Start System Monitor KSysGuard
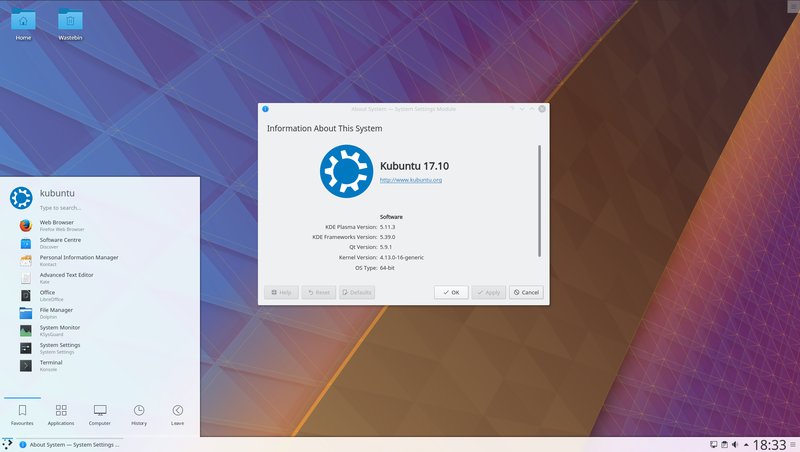 pyautogui.click(x=102, y=331)
